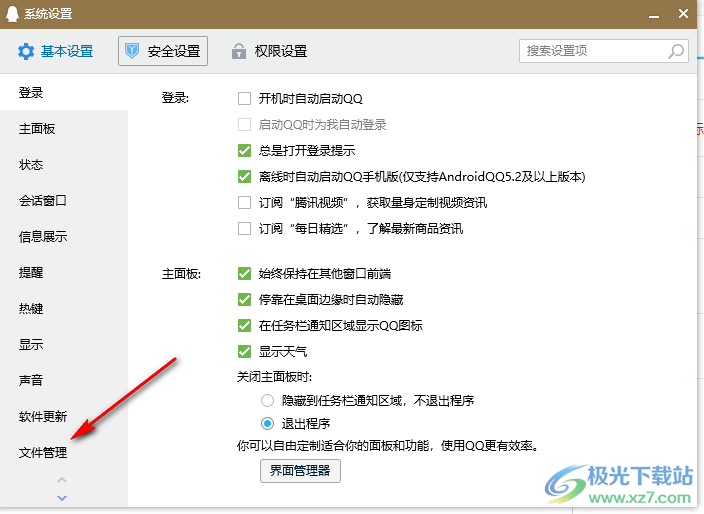Image resolution: width=704 pixels, height=514 pixels.
Task: Enable 开机时自动启动QQ checkbox
Action: click(x=244, y=98)
